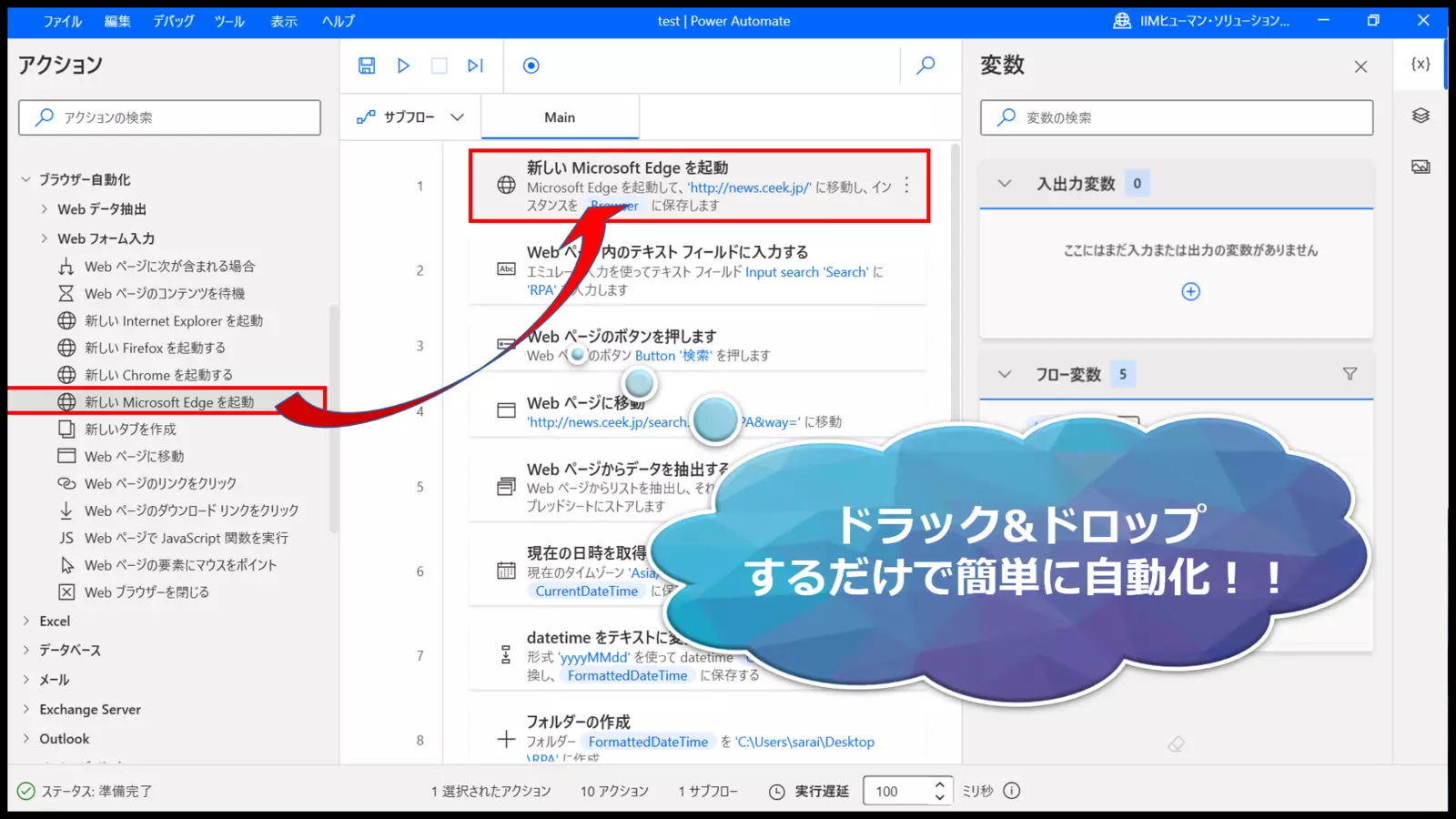Viewport: 1456px width, 819px height.
Task: Decrease 実行遅延 with down arrow
Action: 940,798
